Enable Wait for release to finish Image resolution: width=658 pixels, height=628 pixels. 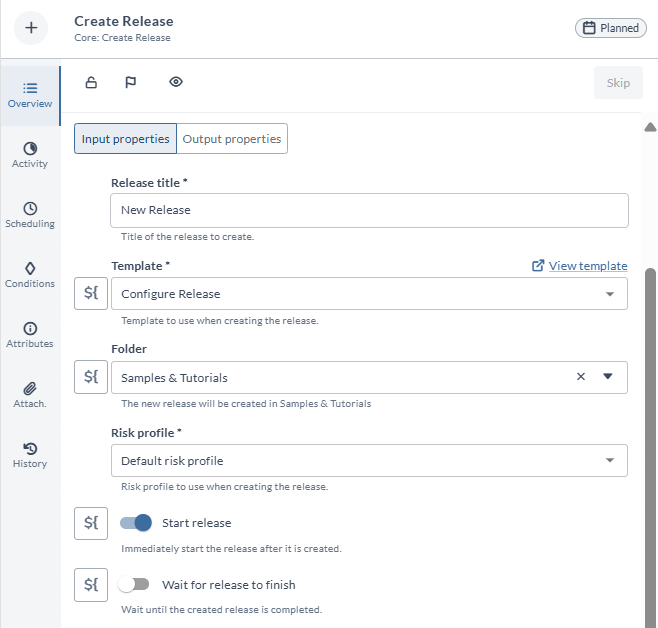(x=133, y=585)
